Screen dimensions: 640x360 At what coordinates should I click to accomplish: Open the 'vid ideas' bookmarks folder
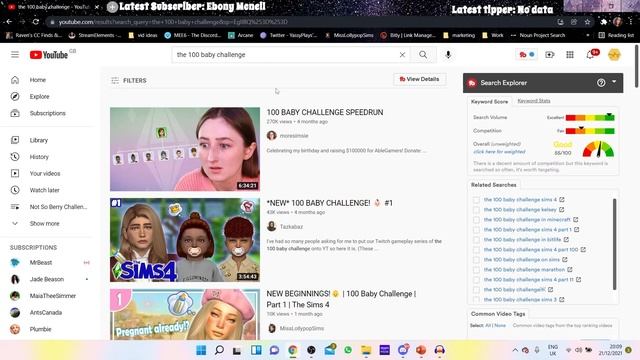pyautogui.click(x=143, y=35)
